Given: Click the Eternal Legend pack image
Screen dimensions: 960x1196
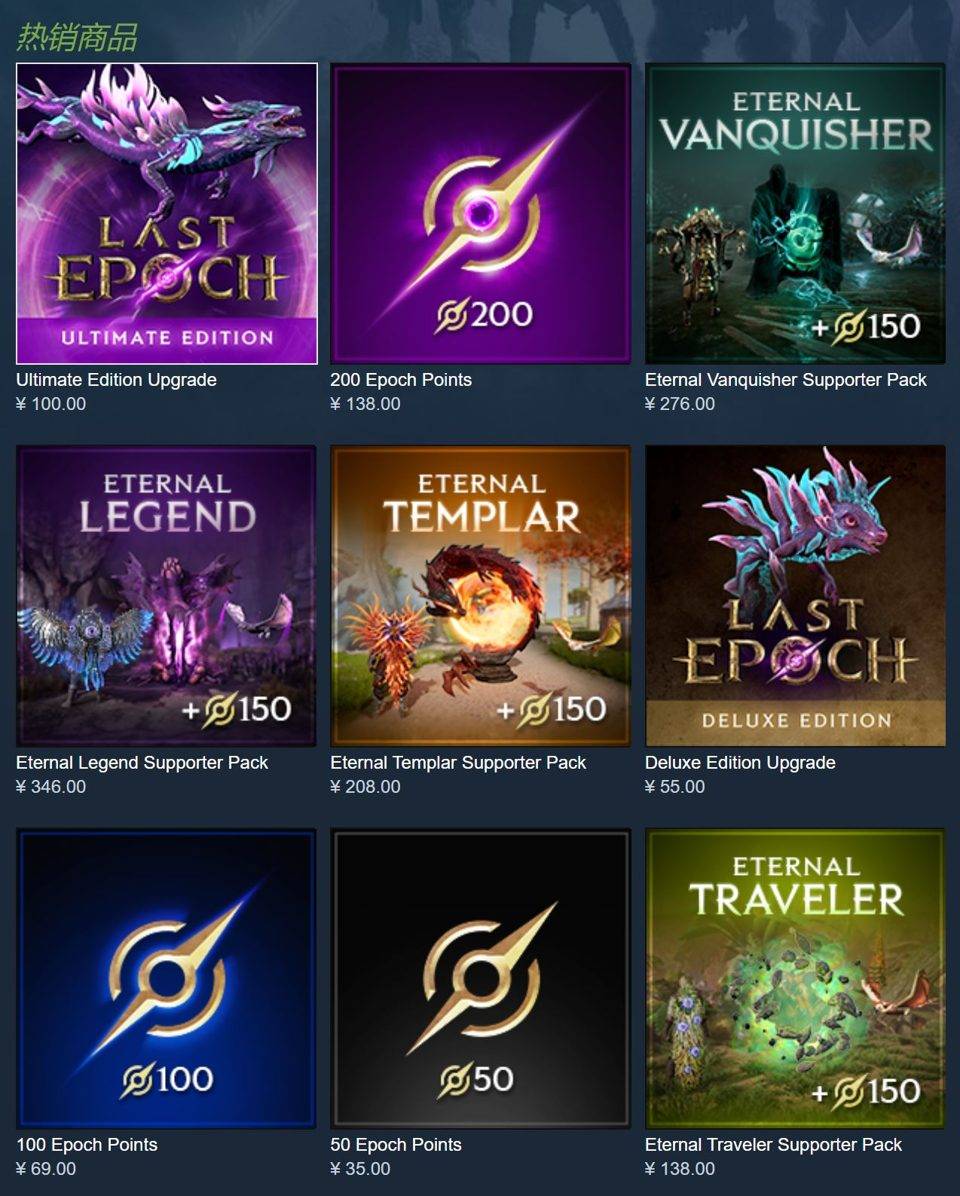Looking at the screenshot, I should (x=166, y=596).
